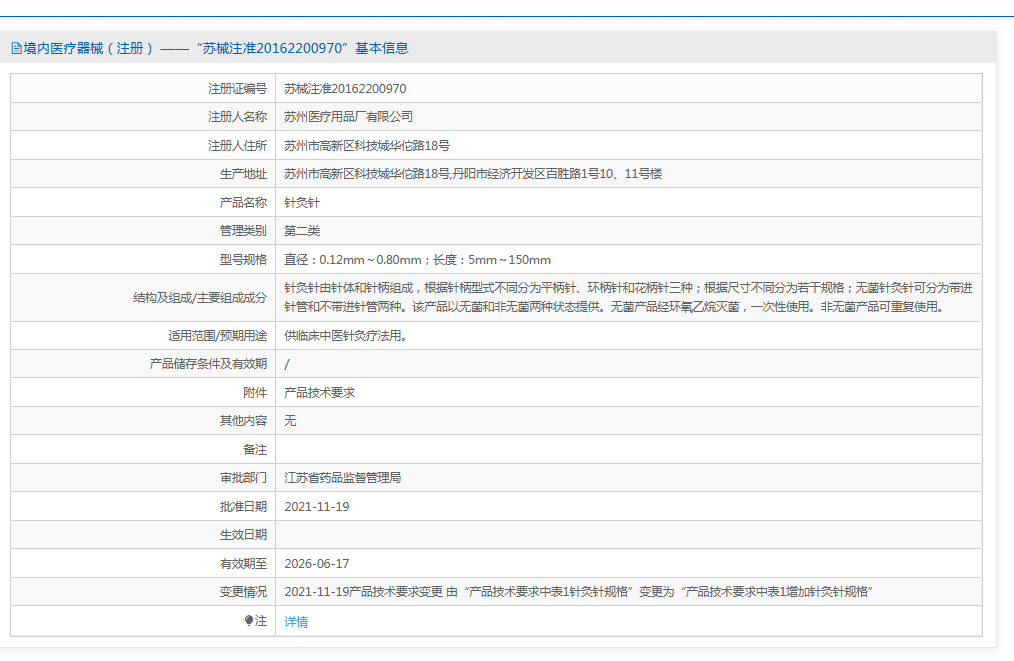Viewport: 1014px width, 661px height.
Task: Click the specification 直径:0.12mm~0.80mm value
Action: [418, 260]
